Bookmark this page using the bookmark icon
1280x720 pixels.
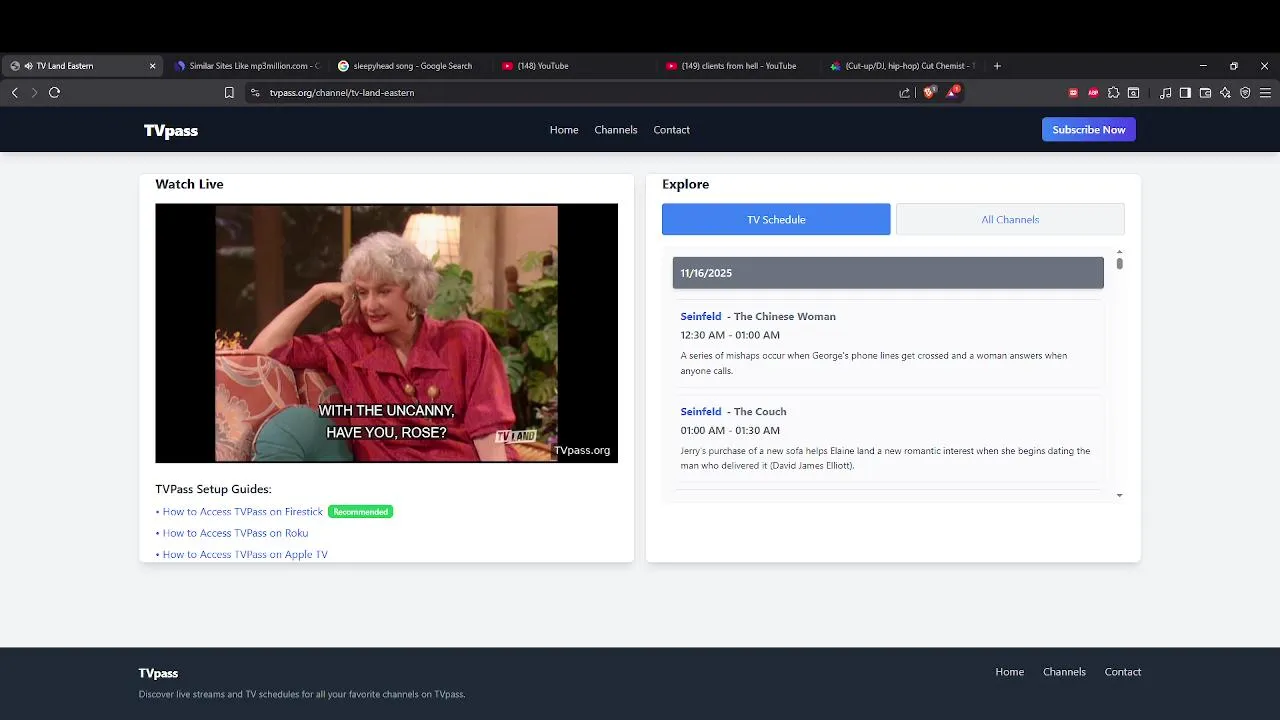point(229,92)
